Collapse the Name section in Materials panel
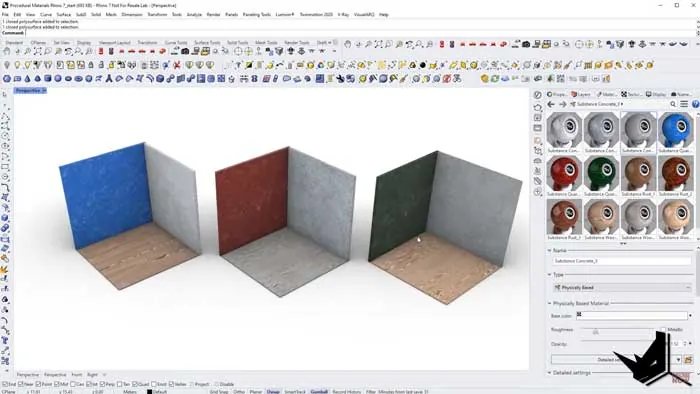 [550, 251]
